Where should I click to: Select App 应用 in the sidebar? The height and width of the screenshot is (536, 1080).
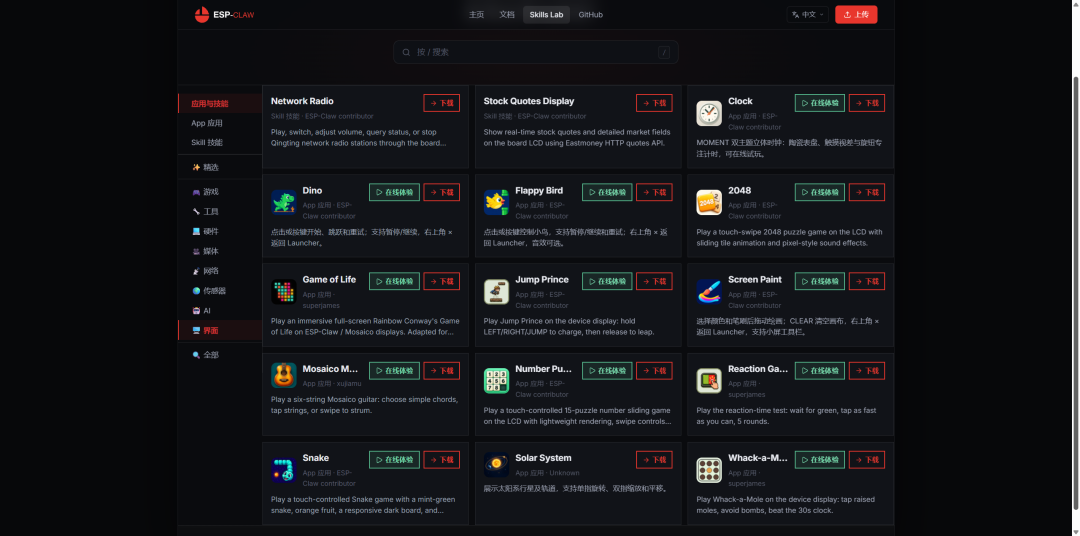pos(220,123)
